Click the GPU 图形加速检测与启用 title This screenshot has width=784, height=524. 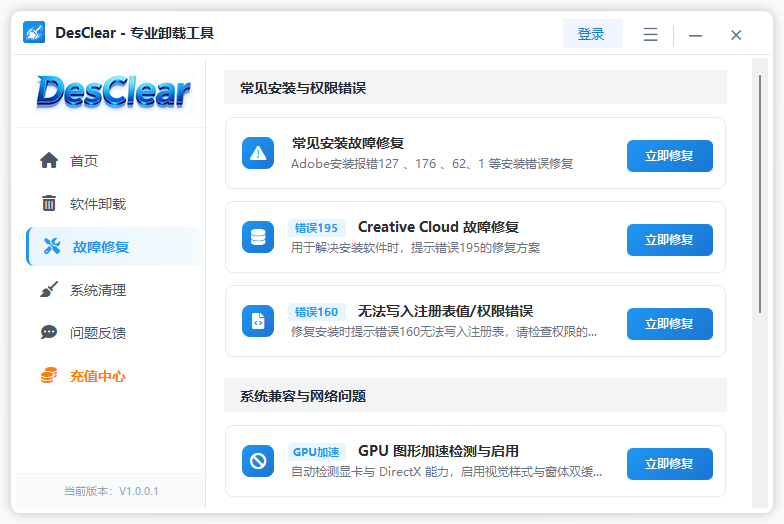pyautogui.click(x=438, y=451)
